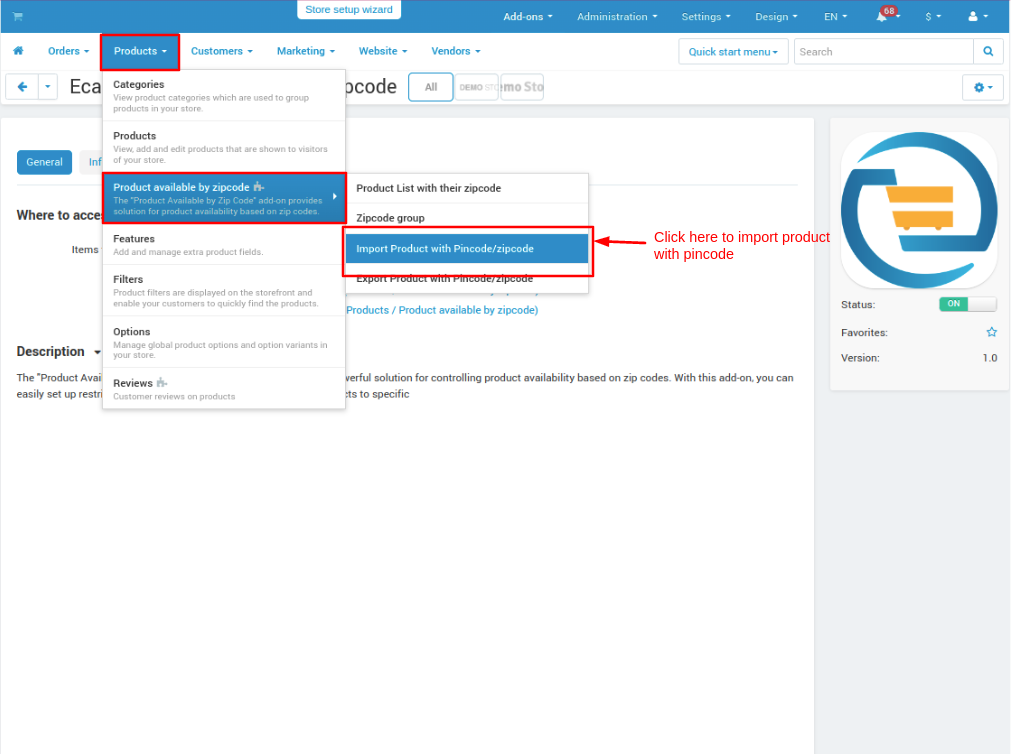
Task: Click the shopping cart icon in top bar
Action: point(17,16)
